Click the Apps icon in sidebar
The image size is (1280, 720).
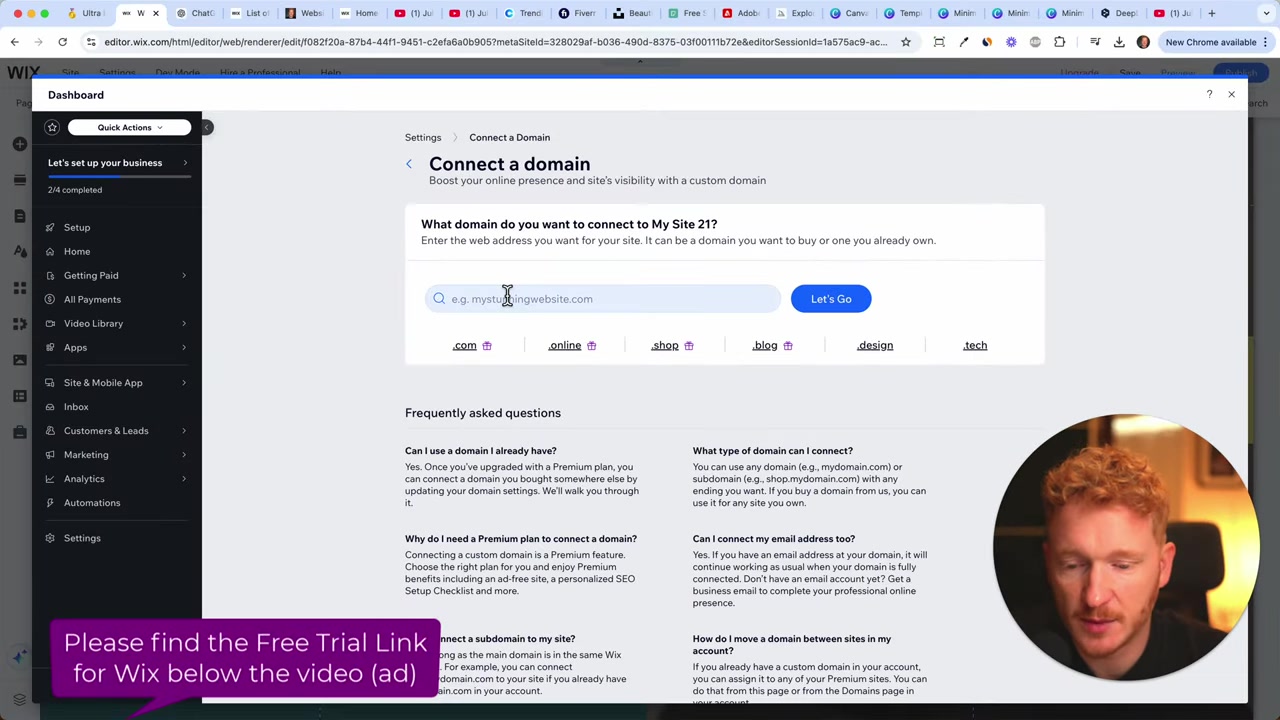[x=50, y=347]
